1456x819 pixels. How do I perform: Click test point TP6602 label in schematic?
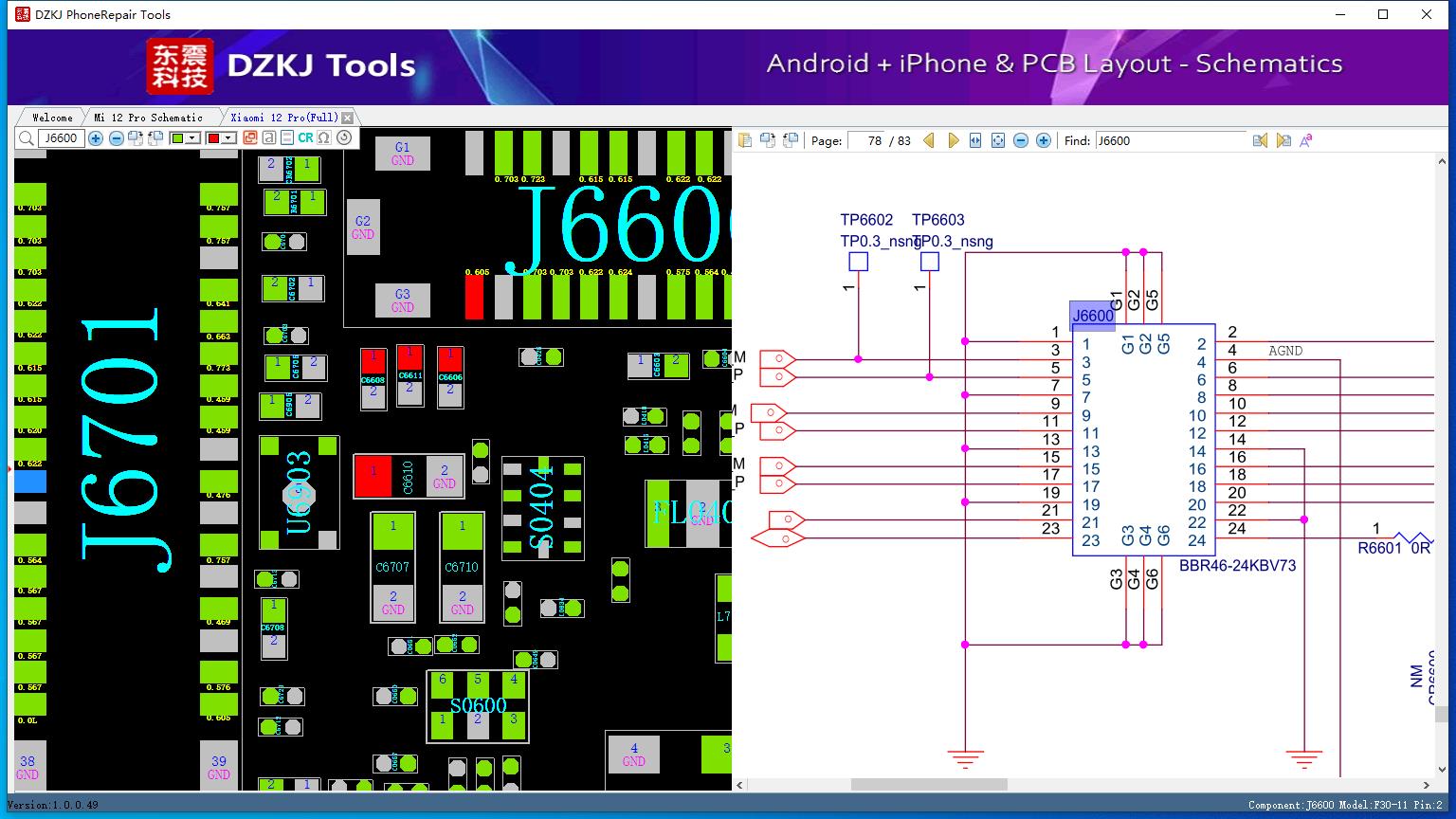pos(866,220)
